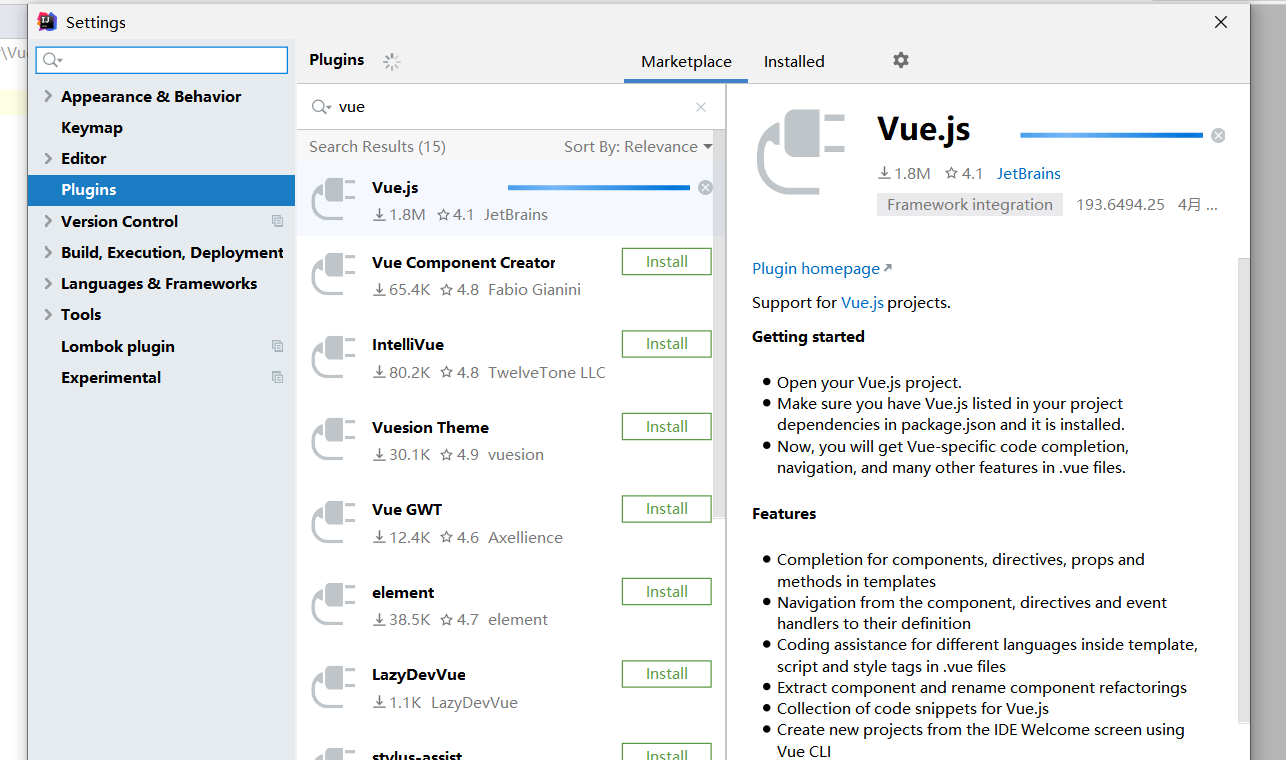Click the project-level icon beside Experimental
The width and height of the screenshot is (1286, 760).
click(278, 377)
